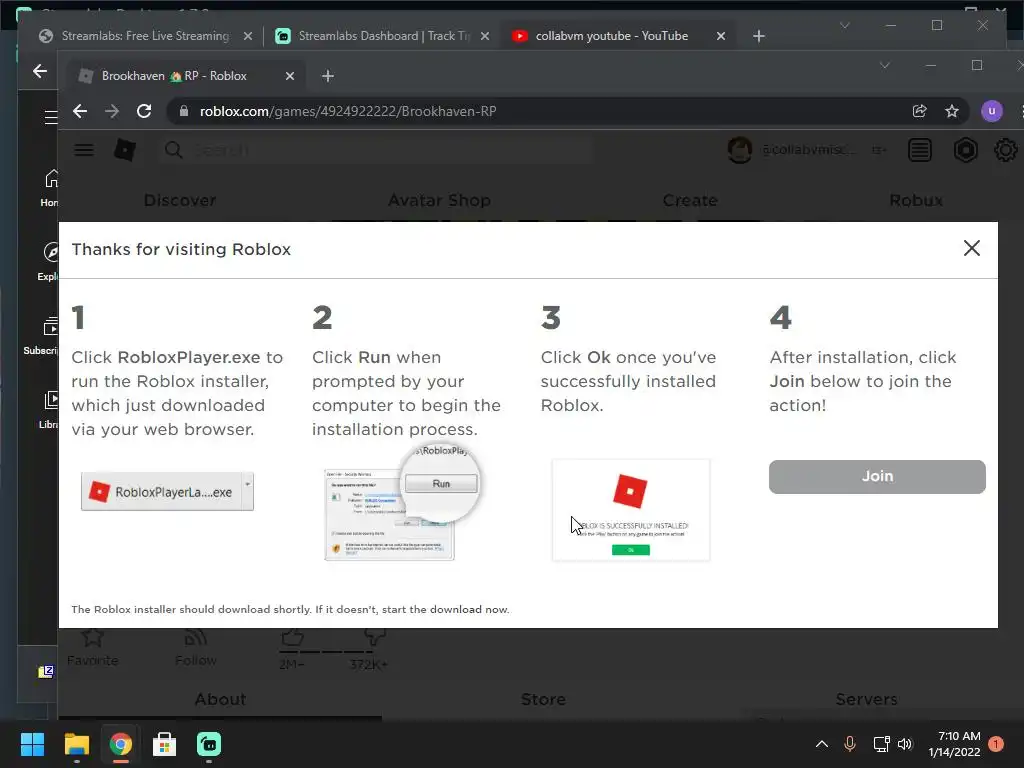Go forward in the Roblox browser window
1024x768 pixels.
pos(112,111)
